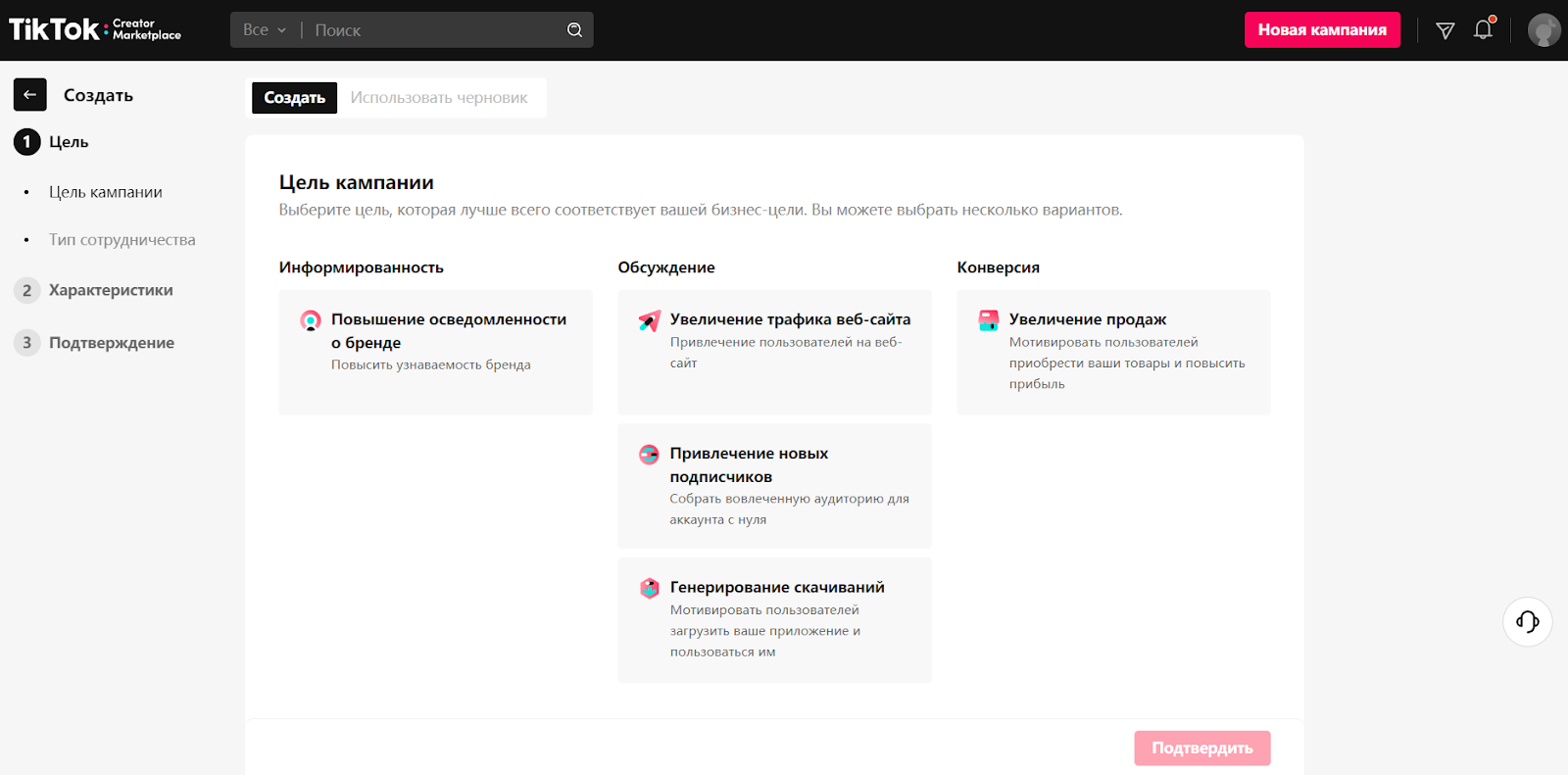Click the back arrow next to Создать
This screenshot has height=775, width=1568.
(29, 95)
